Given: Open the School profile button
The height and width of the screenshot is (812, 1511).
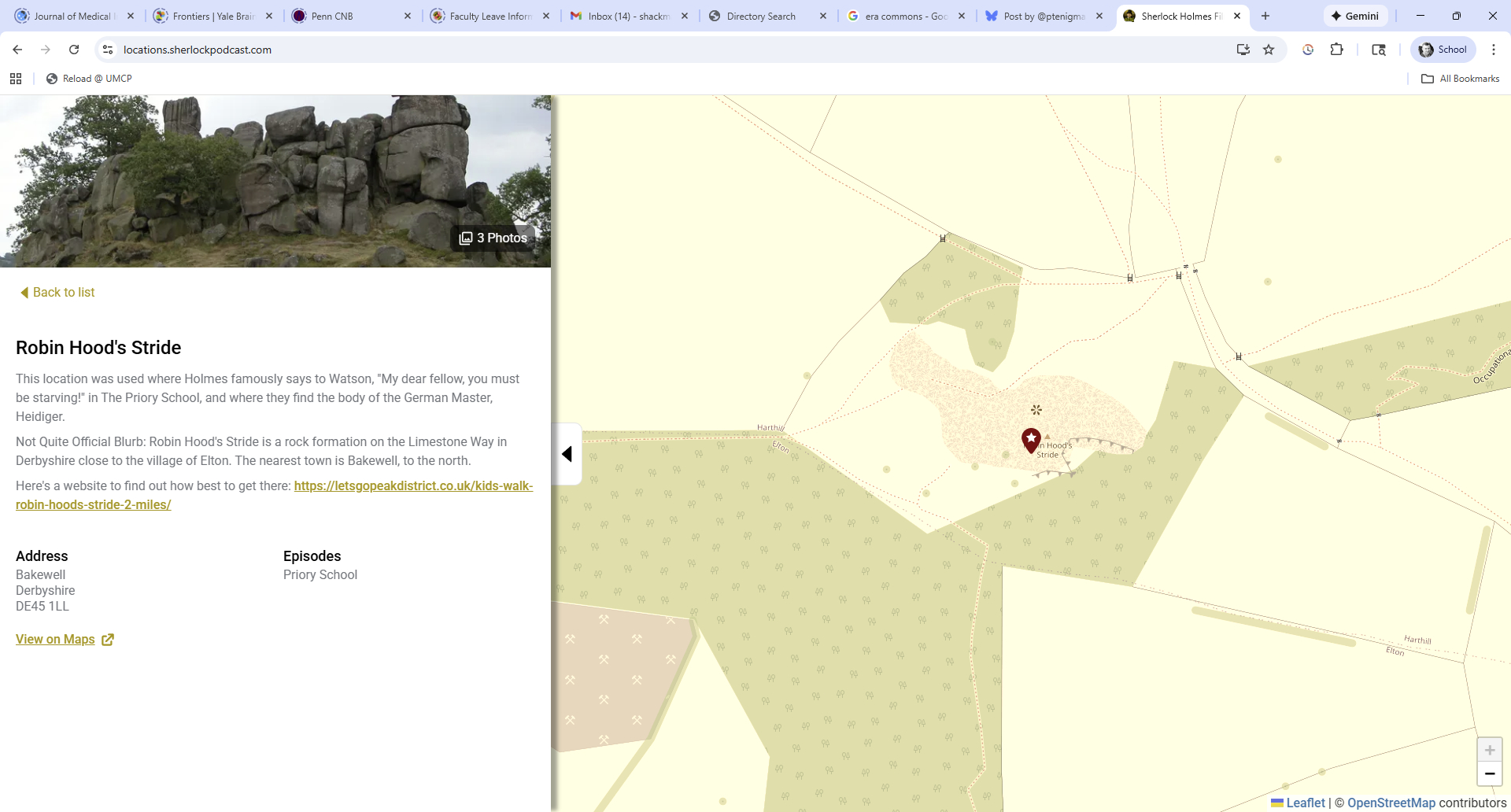Looking at the screenshot, I should (x=1443, y=50).
